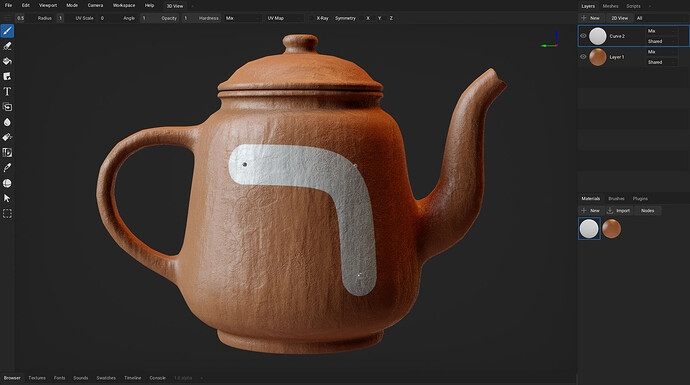
Task: Switch to the Scripts tab
Action: point(633,6)
